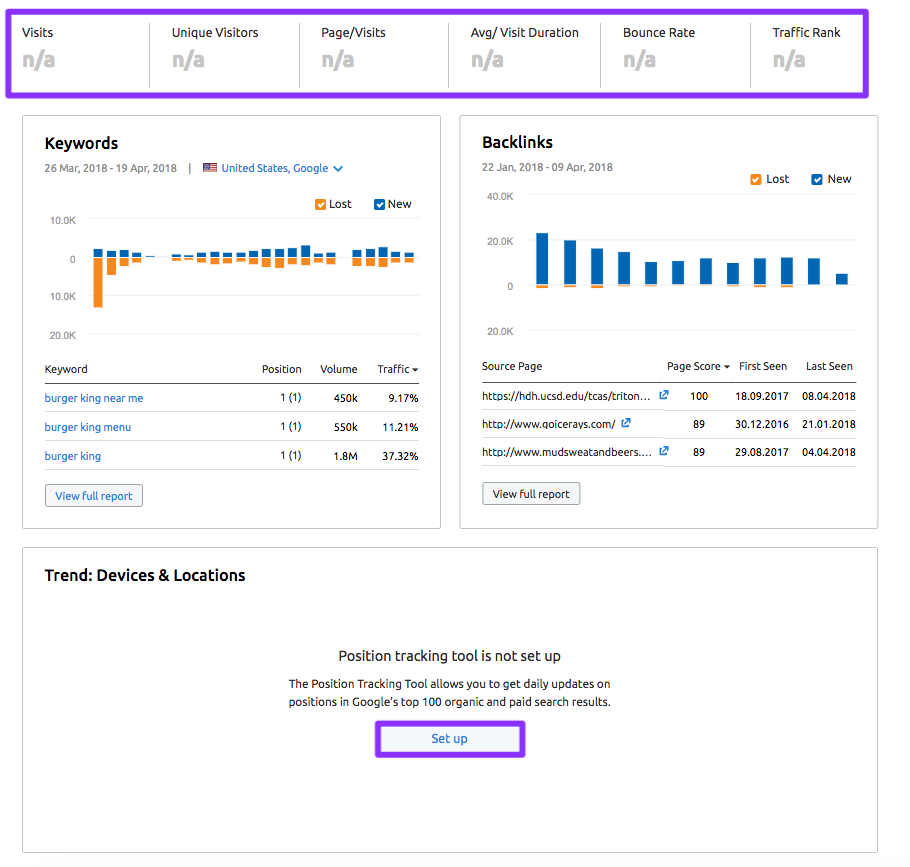
Task: Click the tallest orange Lost bar in Keywords chart
Action: [98, 283]
